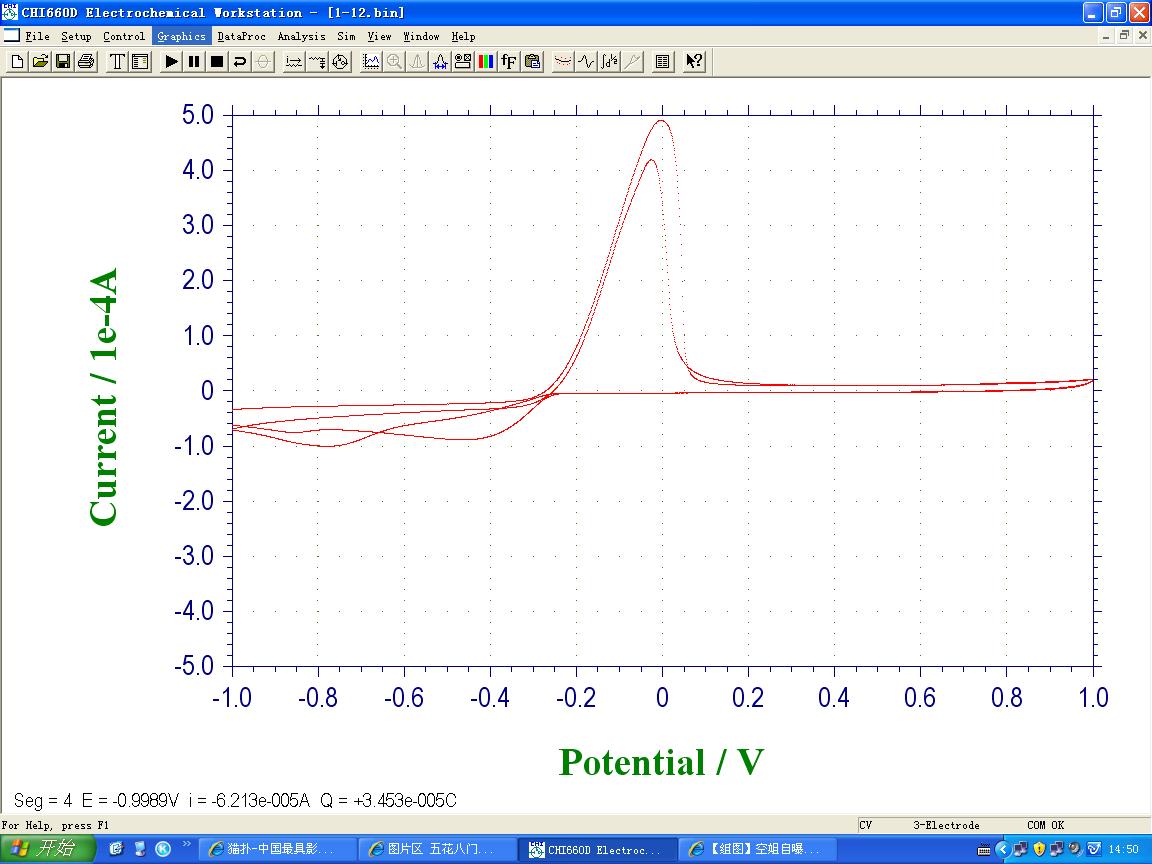Click the reverse scan arrow icon
The image size is (1152, 864).
click(x=240, y=62)
